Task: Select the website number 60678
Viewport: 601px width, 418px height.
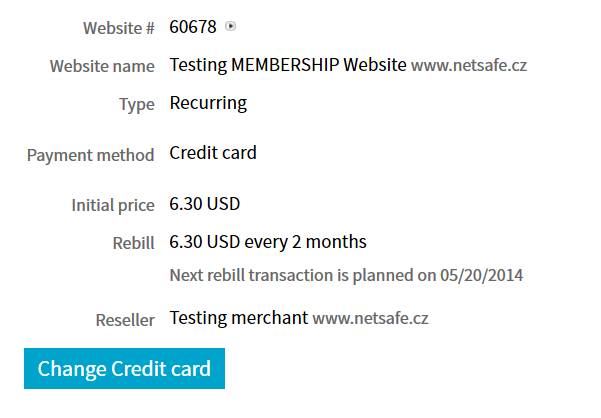Action: coord(193,27)
